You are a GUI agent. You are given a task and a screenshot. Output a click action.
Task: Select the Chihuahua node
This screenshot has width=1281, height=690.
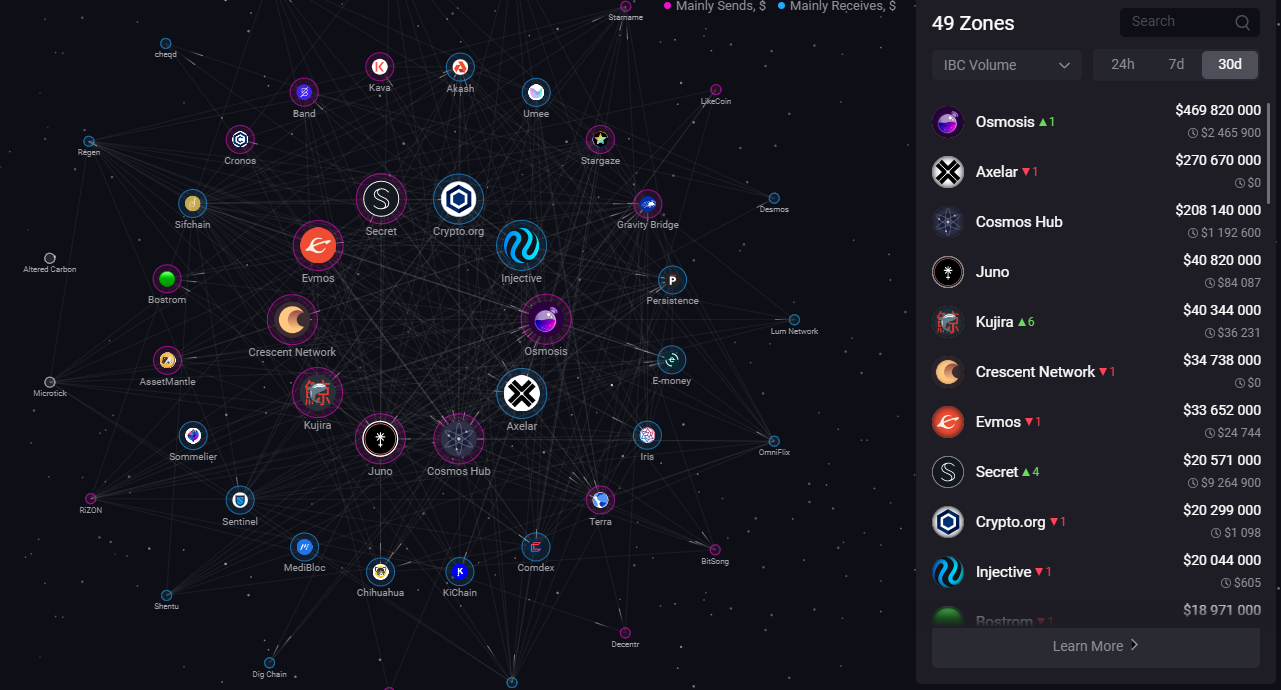[x=380, y=572]
